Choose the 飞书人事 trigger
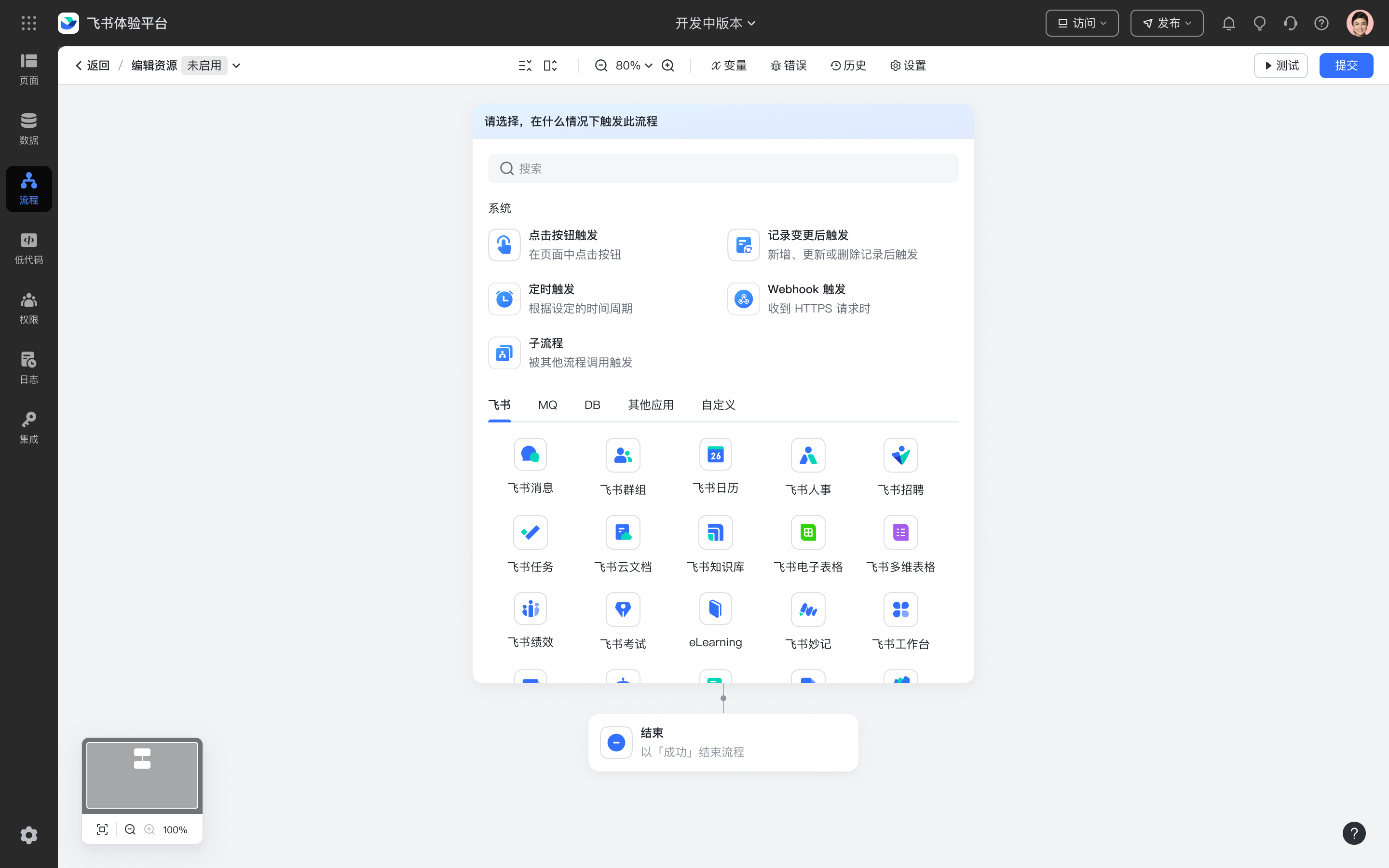Screen dimensions: 1389x868 click(x=808, y=467)
